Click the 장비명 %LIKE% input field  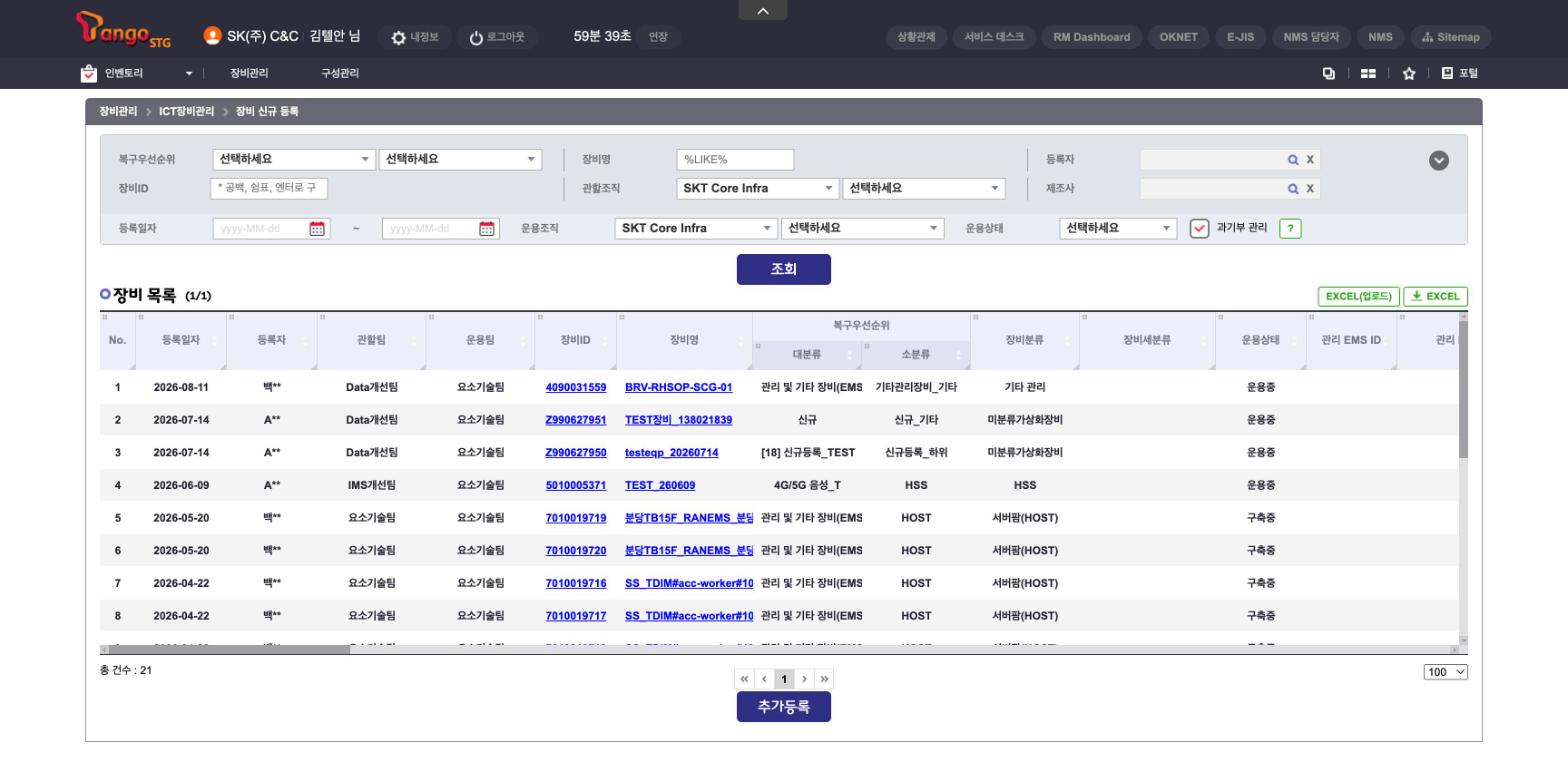[x=735, y=159]
